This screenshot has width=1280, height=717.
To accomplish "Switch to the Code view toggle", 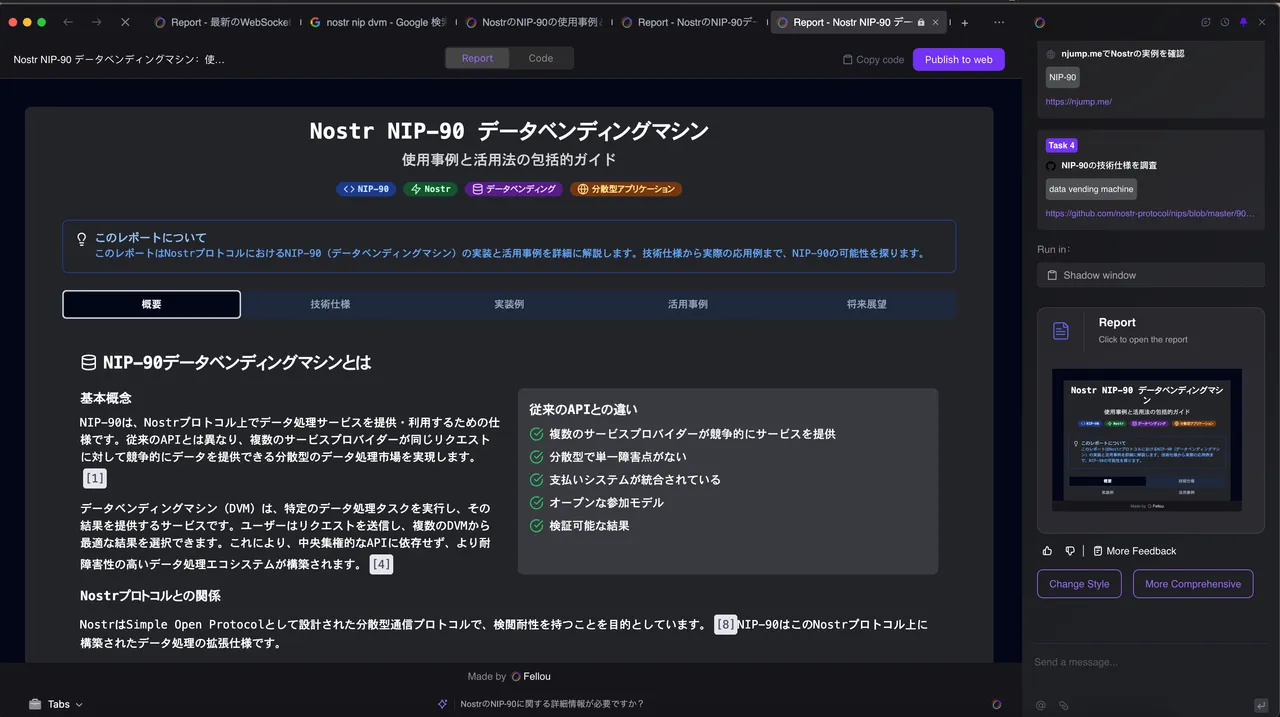I will [x=541, y=58].
